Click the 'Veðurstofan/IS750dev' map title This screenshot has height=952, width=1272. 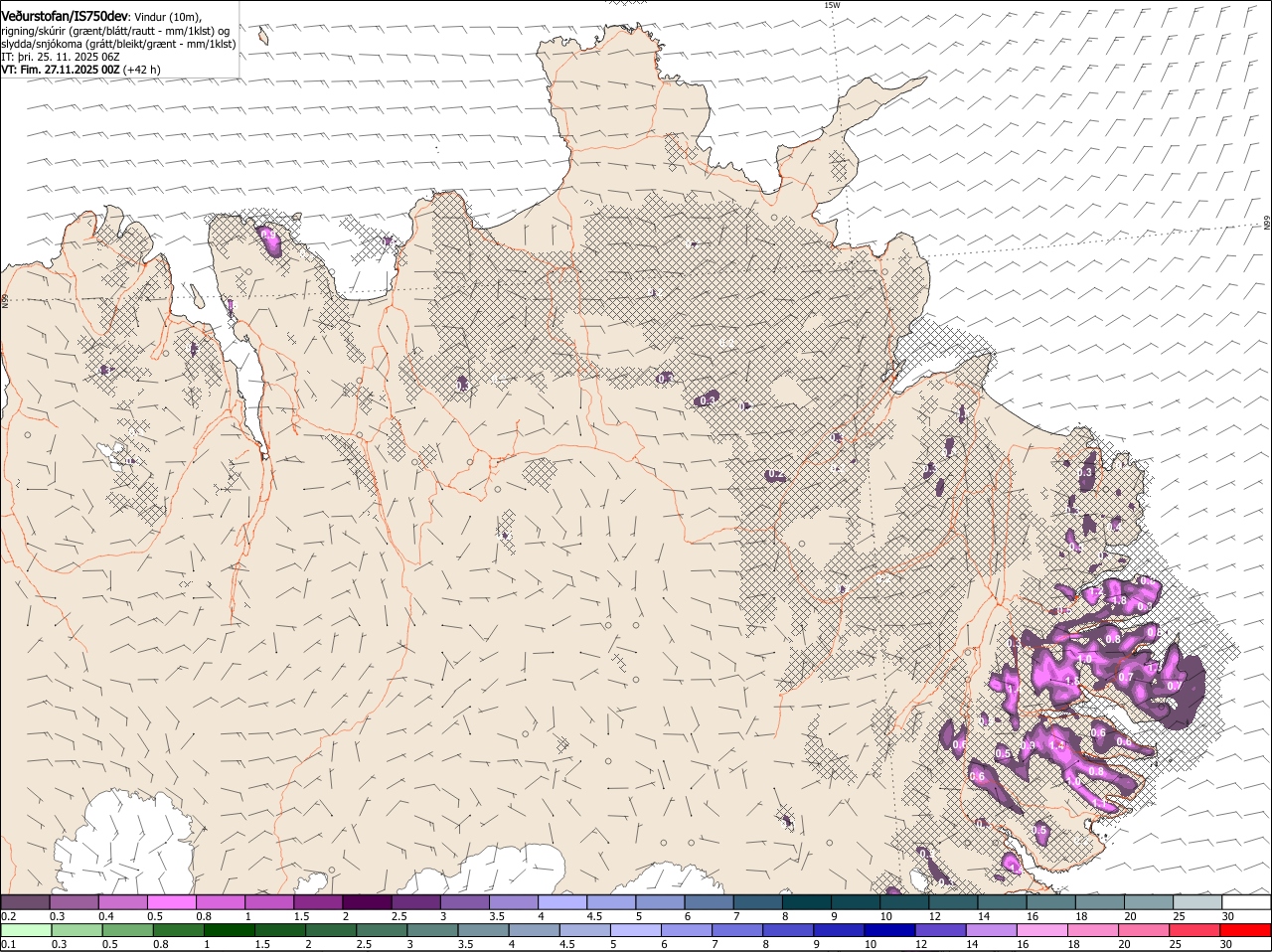point(65,16)
